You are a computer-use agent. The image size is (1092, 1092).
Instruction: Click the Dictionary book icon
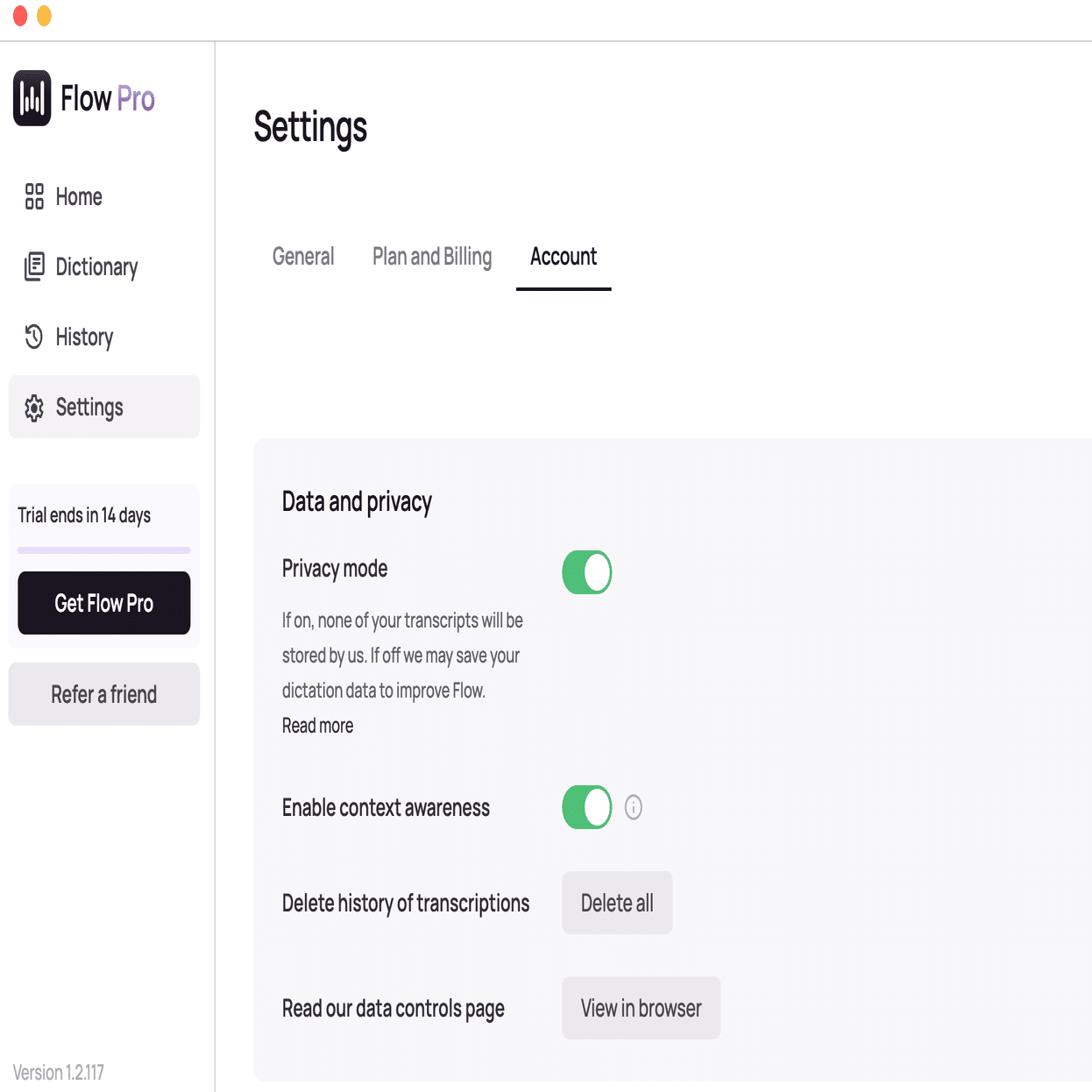click(34, 266)
